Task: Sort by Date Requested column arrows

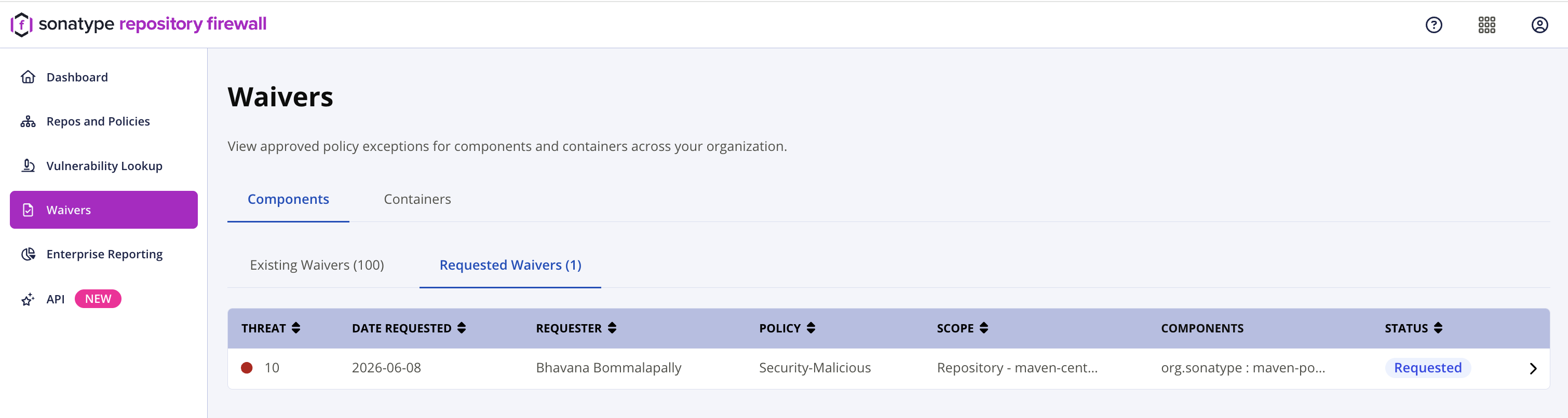Action: coord(462,328)
